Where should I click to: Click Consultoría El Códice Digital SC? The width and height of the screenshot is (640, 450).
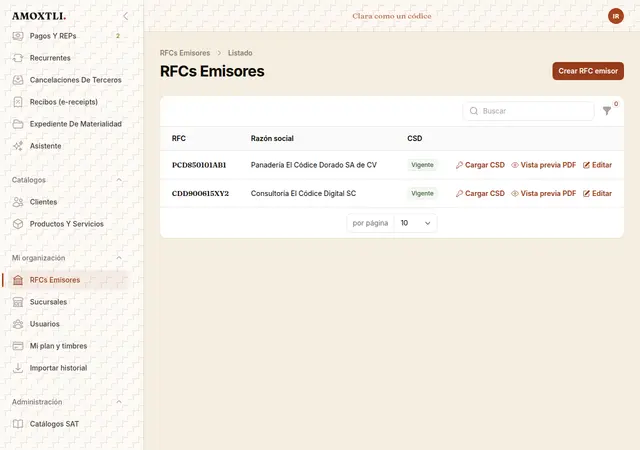point(303,194)
